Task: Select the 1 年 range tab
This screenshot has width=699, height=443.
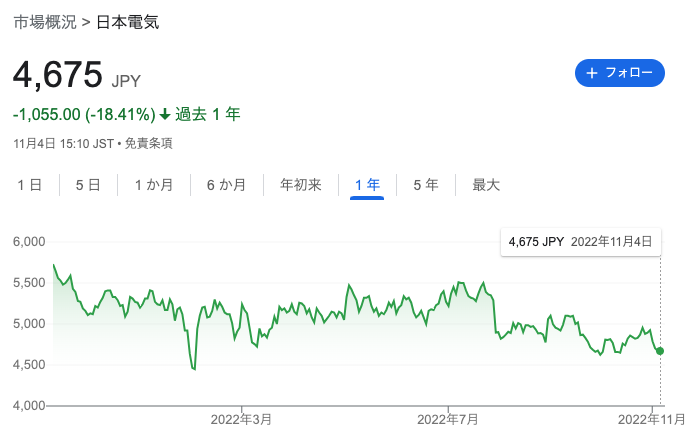Action: (x=367, y=185)
